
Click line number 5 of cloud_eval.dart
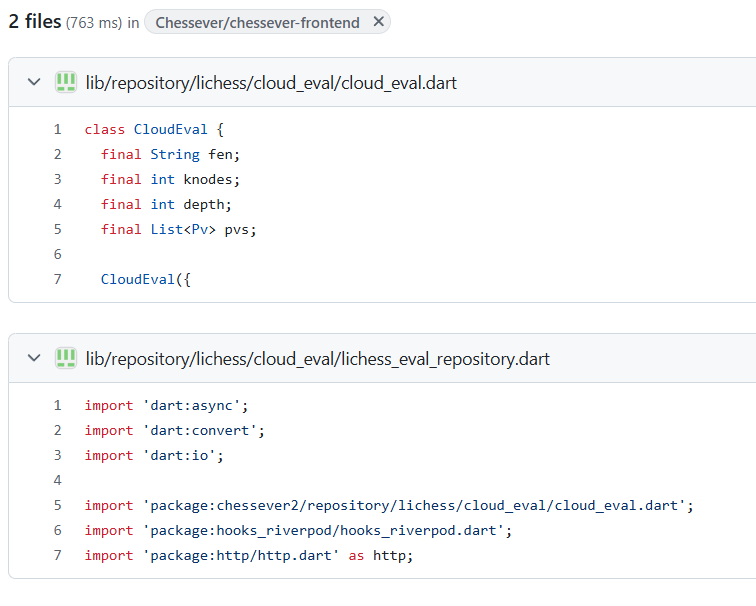tap(57, 229)
